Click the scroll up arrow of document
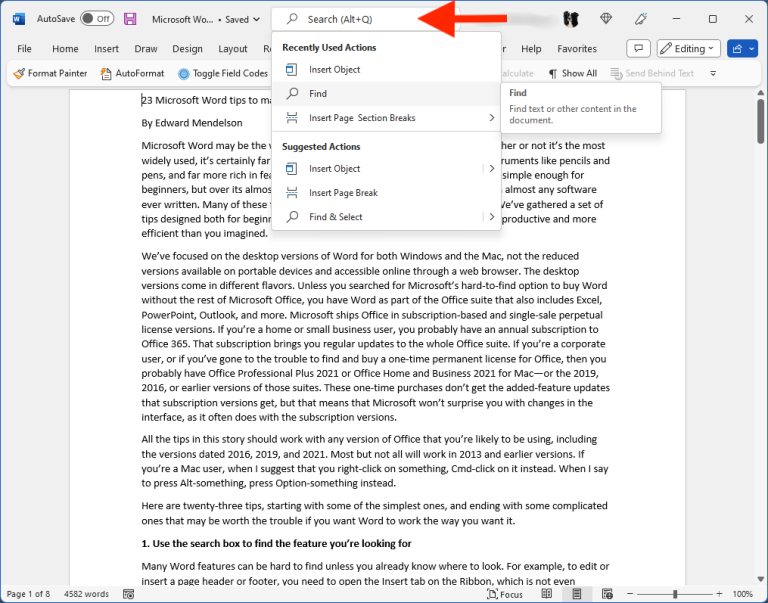Viewport: 768px width, 603px height. pyautogui.click(x=760, y=93)
